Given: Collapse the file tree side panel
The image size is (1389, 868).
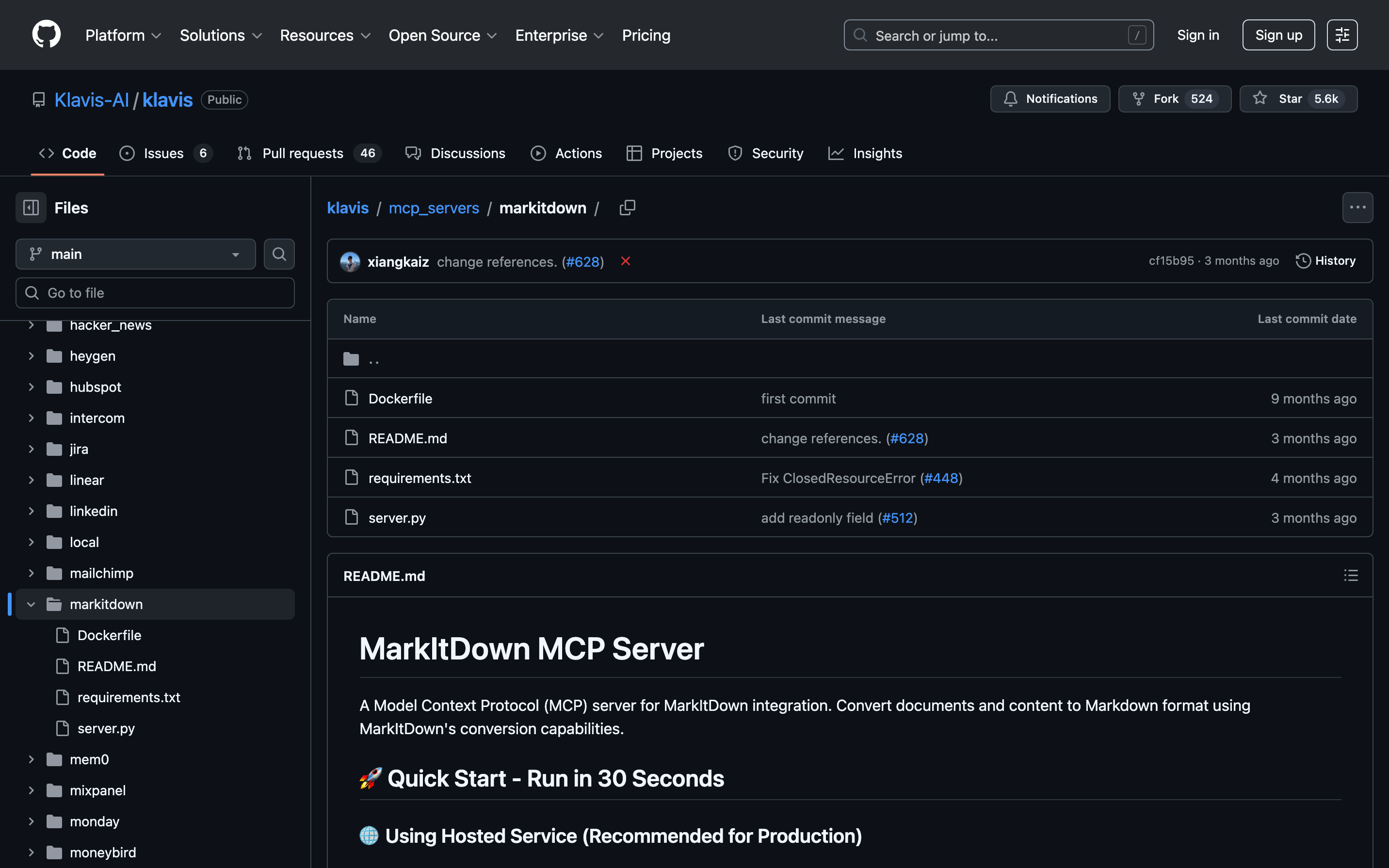Looking at the screenshot, I should pyautogui.click(x=31, y=208).
